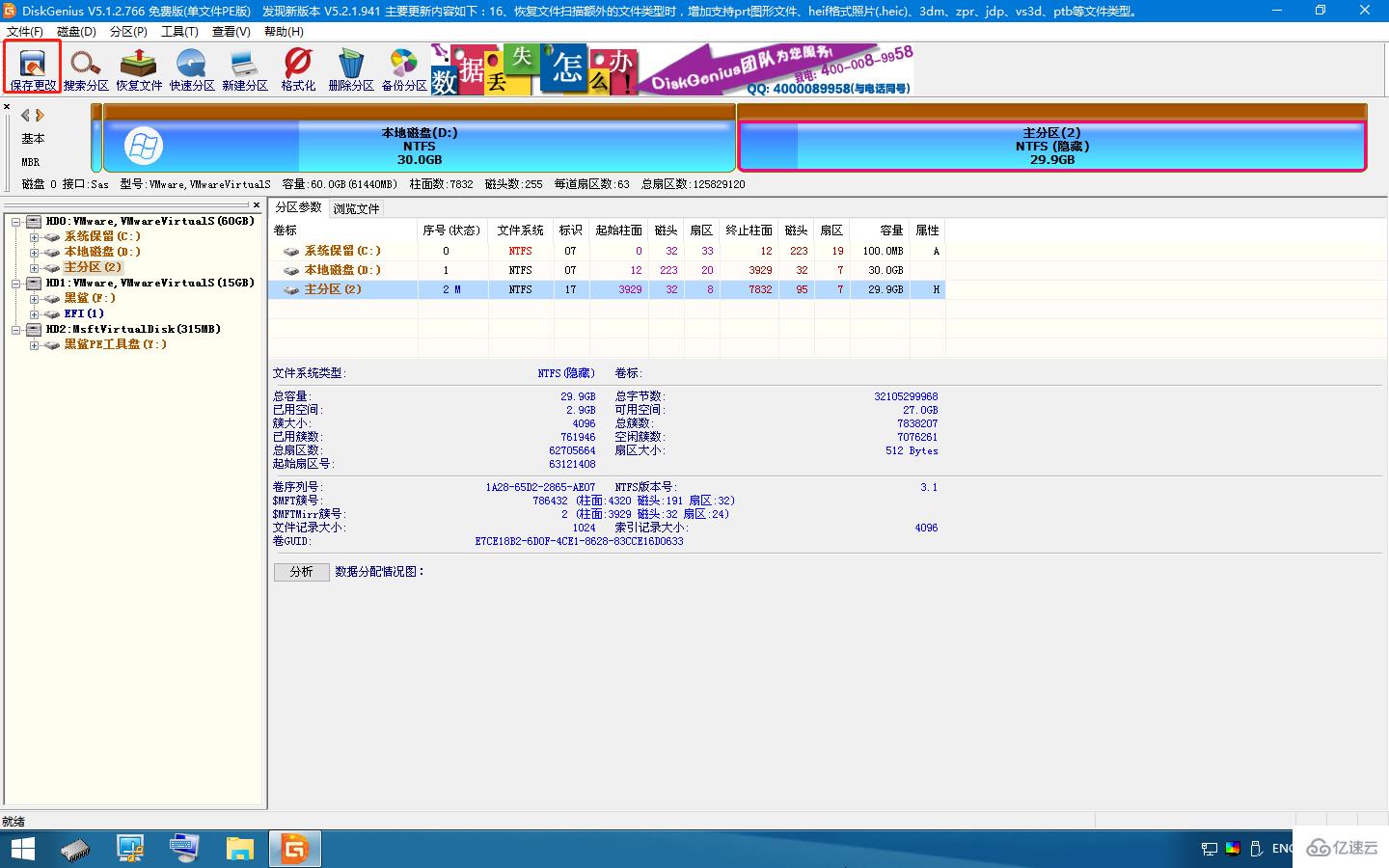Screen dimensions: 1389x868
Task: Click the 序号(状态) column header
Action: coord(452,231)
